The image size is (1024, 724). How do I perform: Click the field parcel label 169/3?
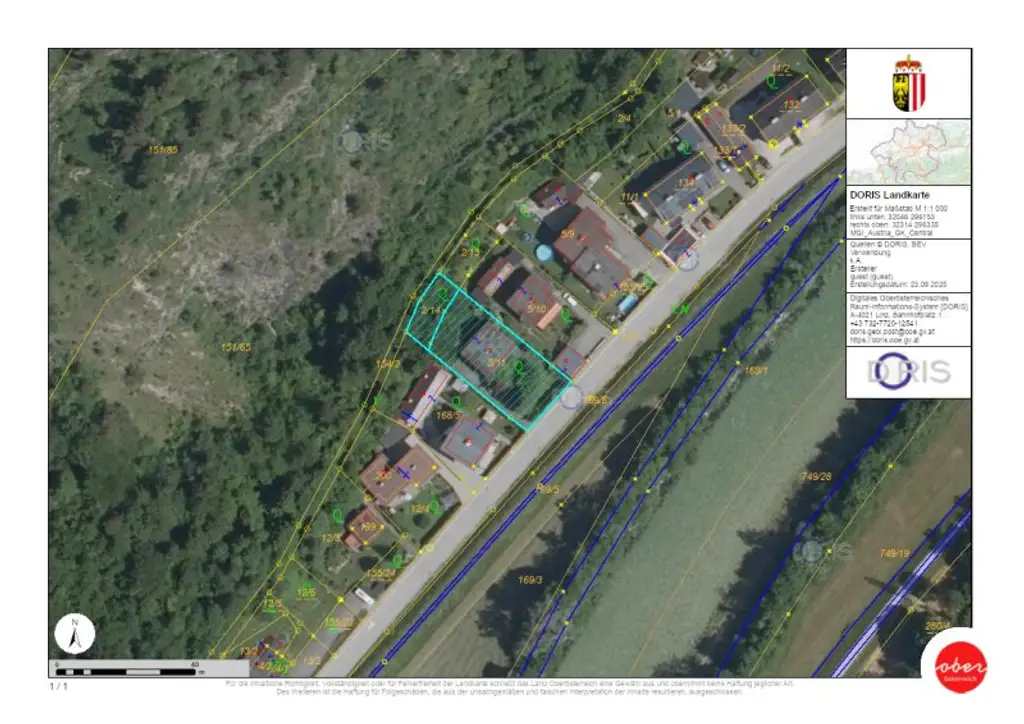pyautogui.click(x=529, y=580)
